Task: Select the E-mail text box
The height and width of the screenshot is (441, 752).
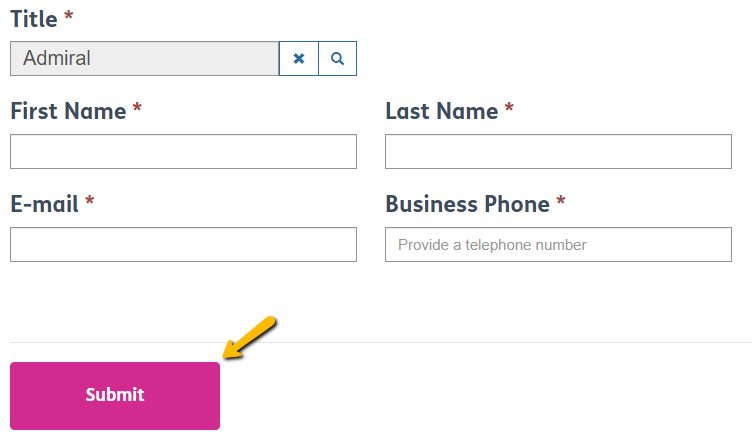Action: (183, 245)
